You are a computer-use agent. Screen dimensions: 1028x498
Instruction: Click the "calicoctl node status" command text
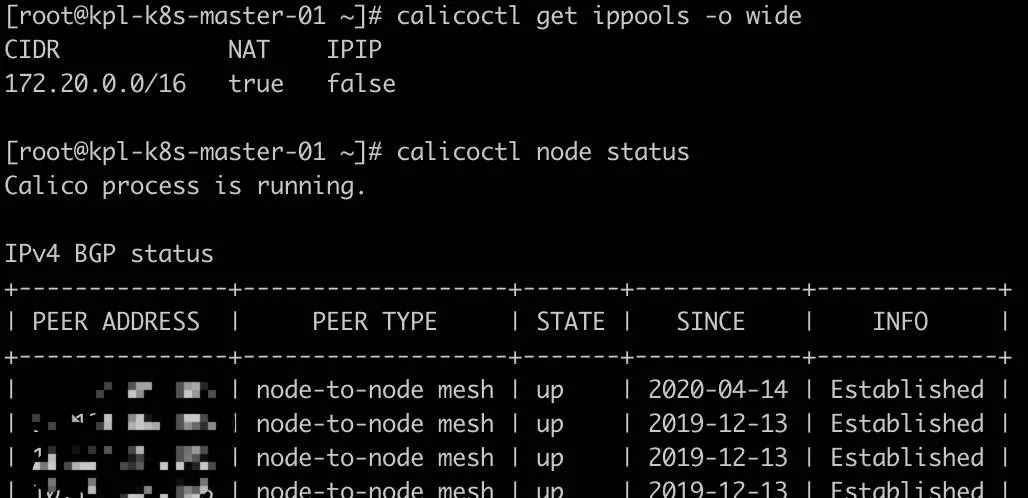[x=542, y=152]
